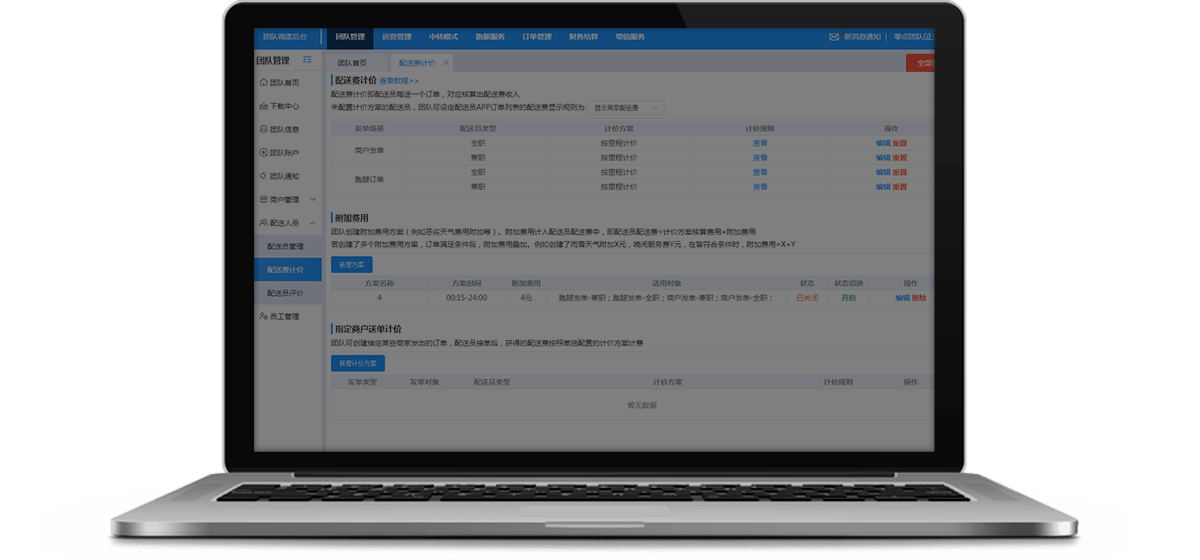The height and width of the screenshot is (560, 1200).
Task: Open the 查看教程 link
Action: click(x=399, y=80)
